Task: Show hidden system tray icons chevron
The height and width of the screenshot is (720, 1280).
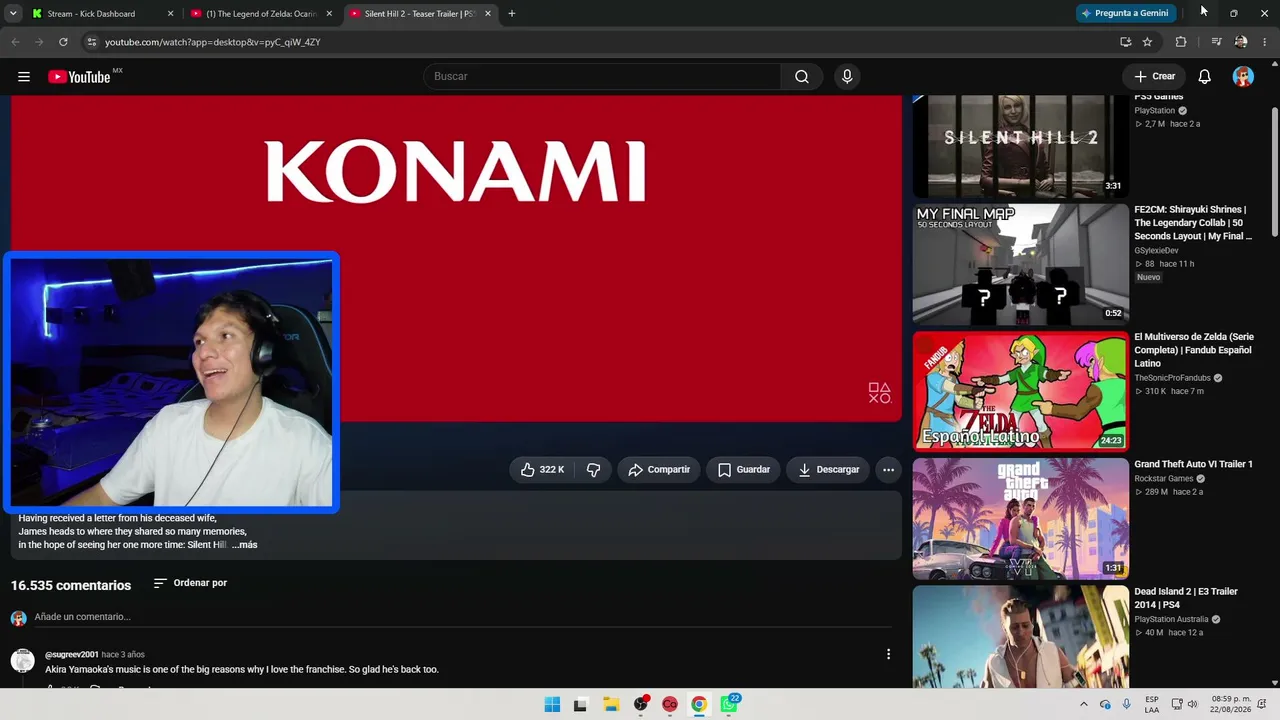Action: coord(1084,705)
